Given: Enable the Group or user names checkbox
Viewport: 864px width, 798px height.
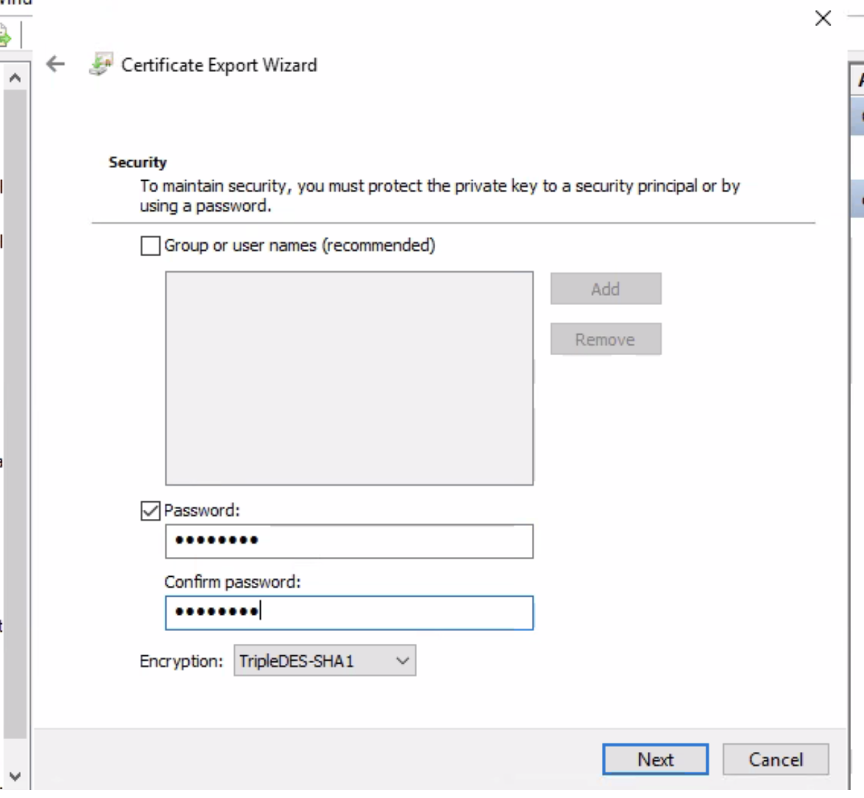Looking at the screenshot, I should (x=151, y=246).
